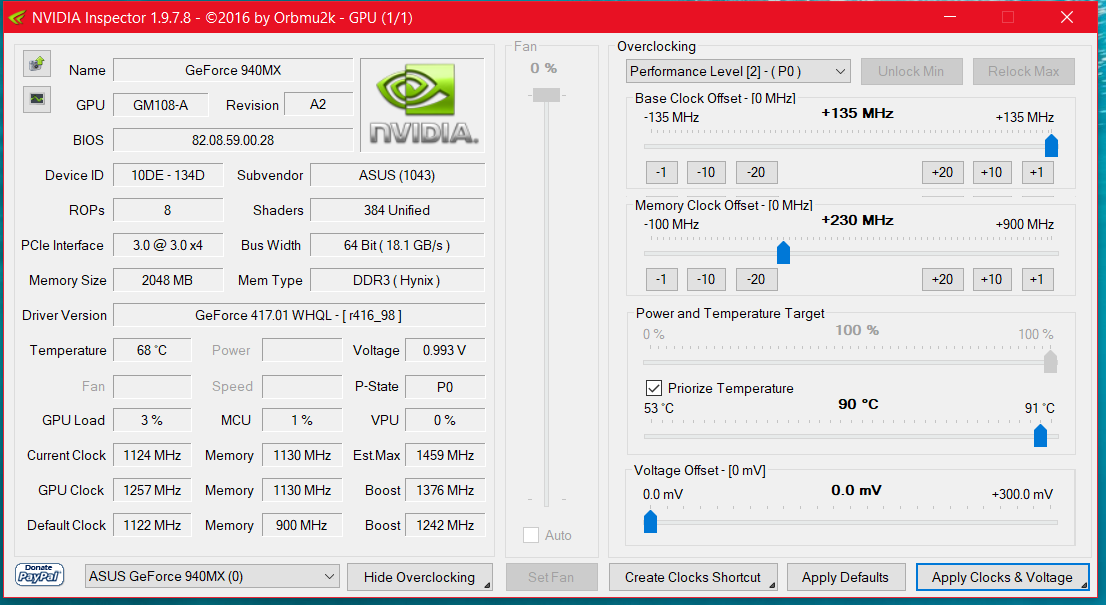Decrease Base Clock Offset by 20 MHz
Image resolution: width=1106 pixels, height=605 pixels.
point(756,172)
